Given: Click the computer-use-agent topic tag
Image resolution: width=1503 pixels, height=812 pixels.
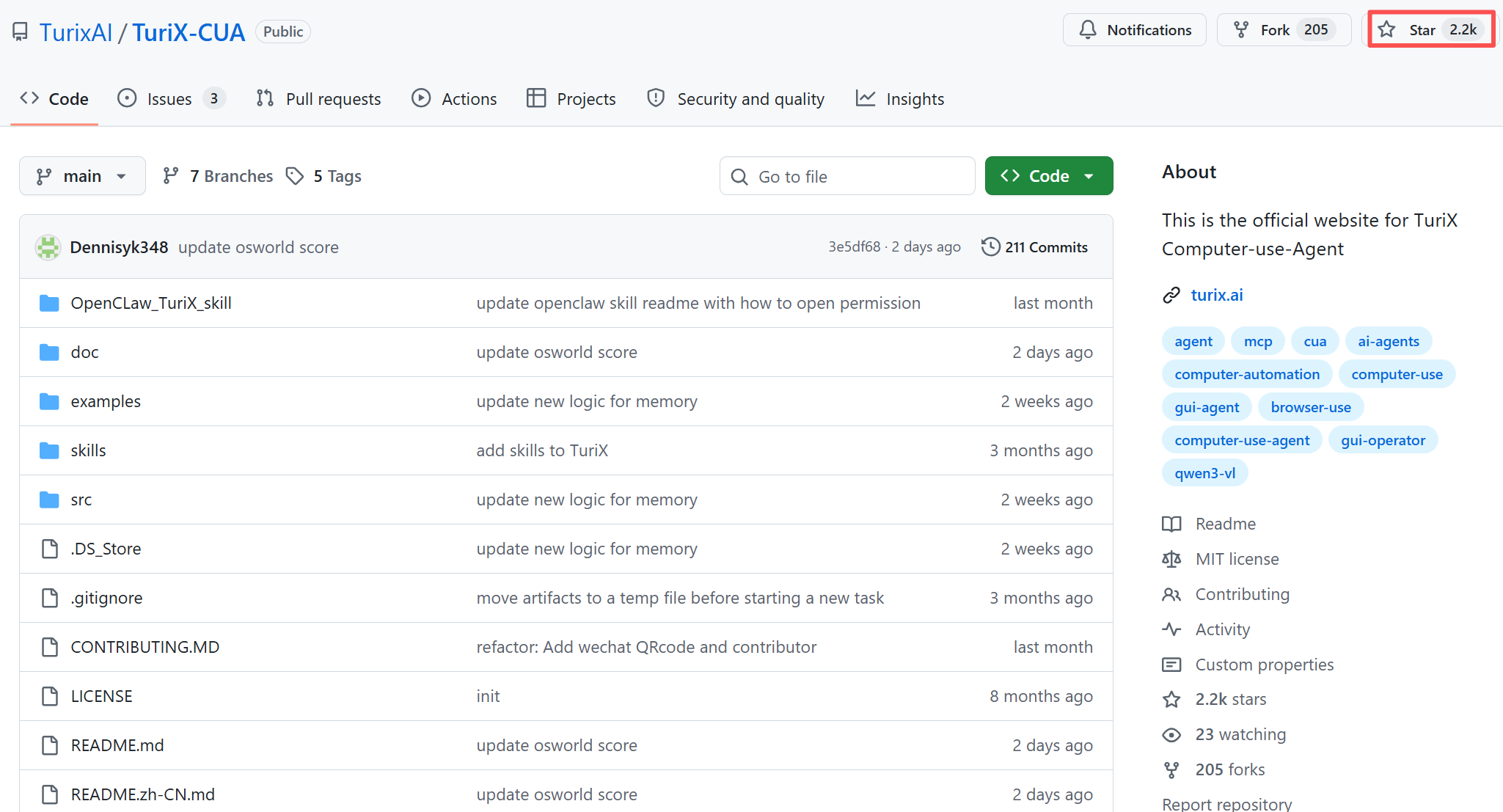Looking at the screenshot, I should 1241,441.
